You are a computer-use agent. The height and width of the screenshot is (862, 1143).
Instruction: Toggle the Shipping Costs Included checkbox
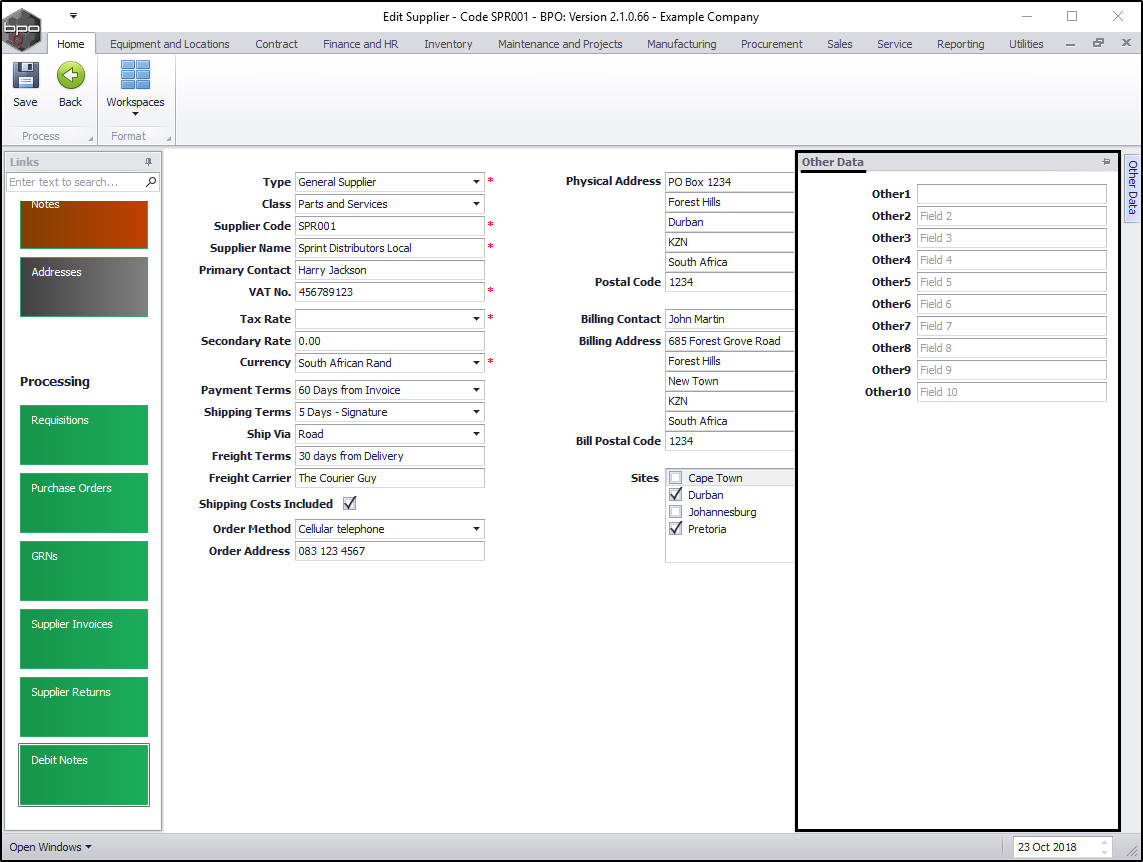click(349, 504)
